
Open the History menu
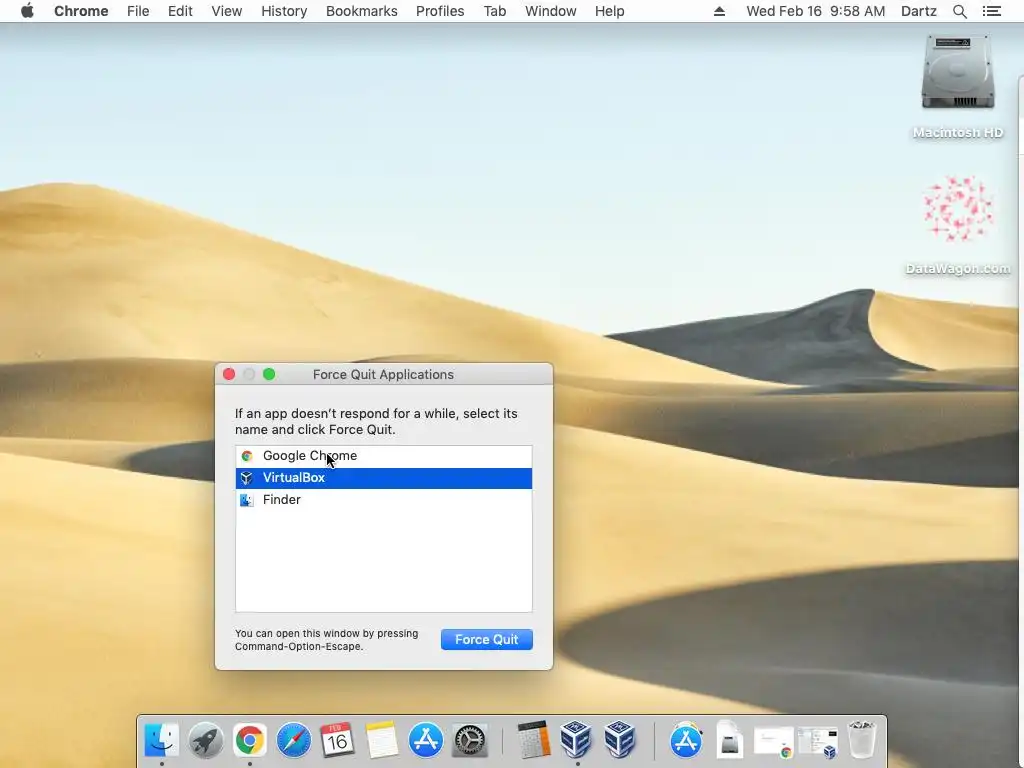tap(284, 11)
